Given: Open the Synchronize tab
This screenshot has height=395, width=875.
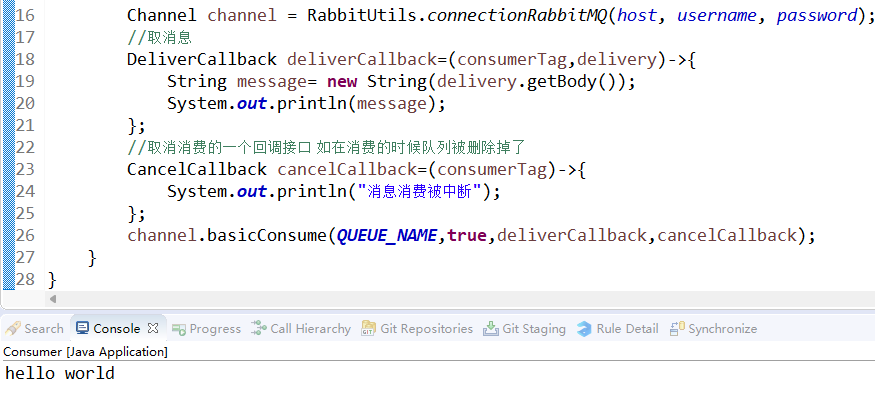Looking at the screenshot, I should tap(714, 329).
